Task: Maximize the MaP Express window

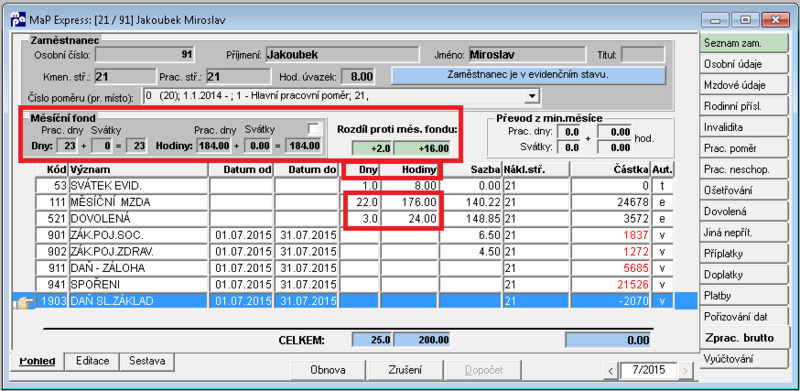Action: click(x=745, y=20)
